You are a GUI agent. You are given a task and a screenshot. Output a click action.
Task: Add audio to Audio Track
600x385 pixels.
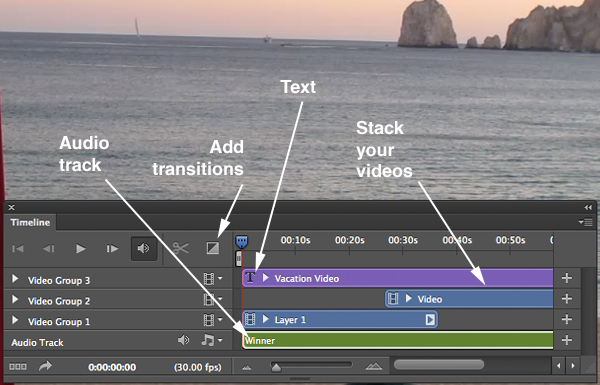point(567,340)
